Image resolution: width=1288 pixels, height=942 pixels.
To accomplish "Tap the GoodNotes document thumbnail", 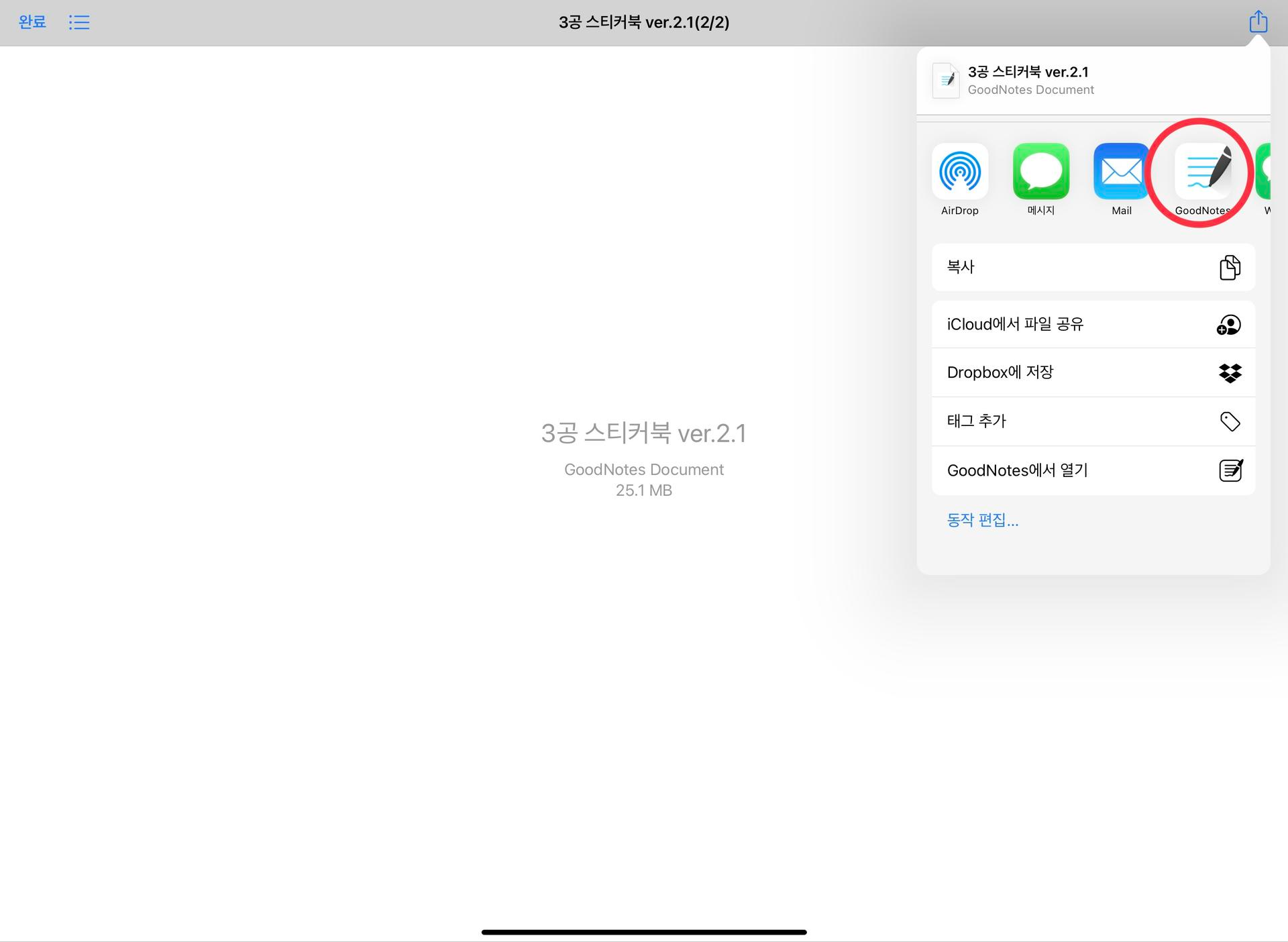I will (947, 80).
